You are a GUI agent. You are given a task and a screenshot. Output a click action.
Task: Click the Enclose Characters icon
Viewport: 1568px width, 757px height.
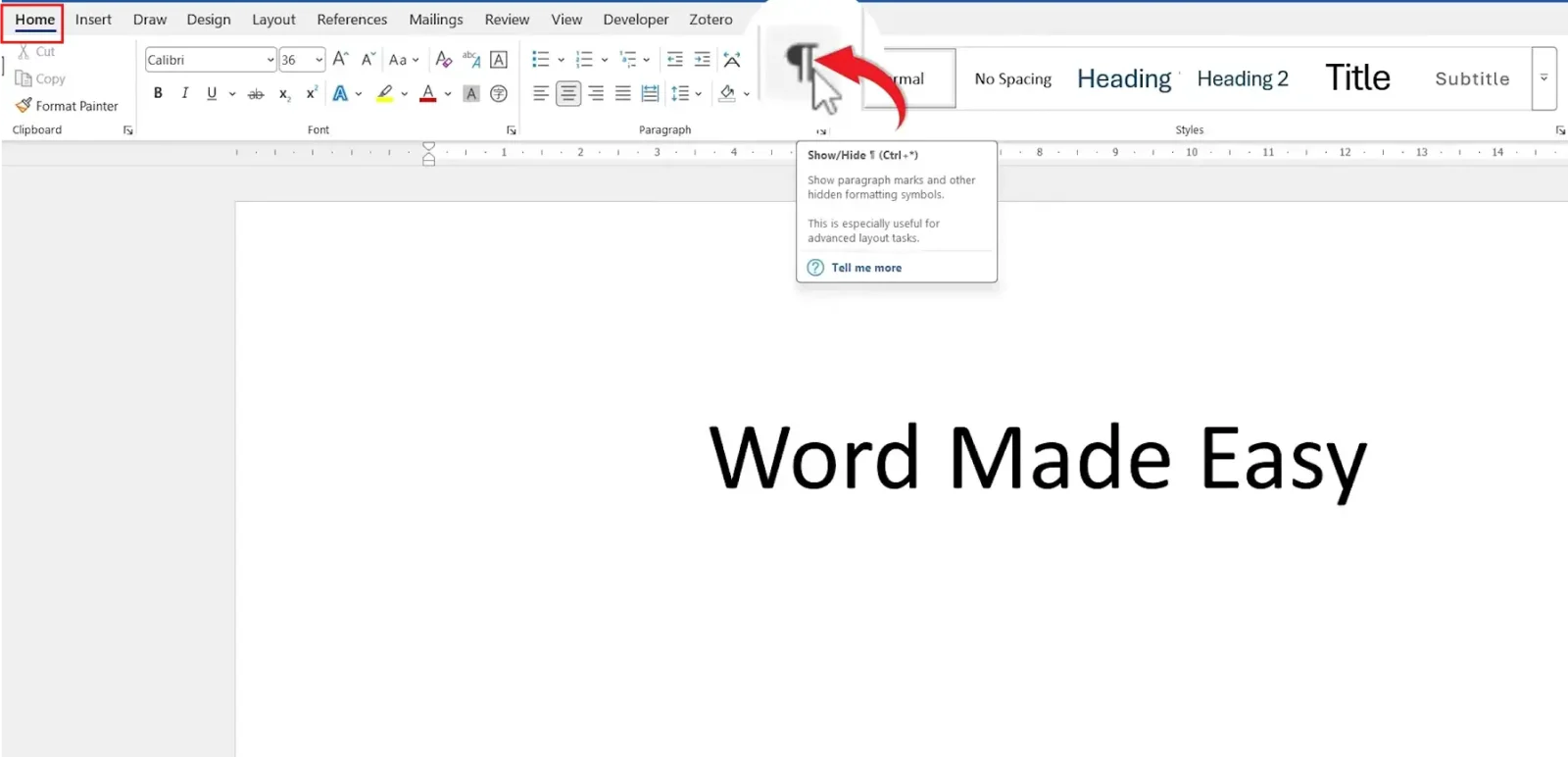click(499, 94)
